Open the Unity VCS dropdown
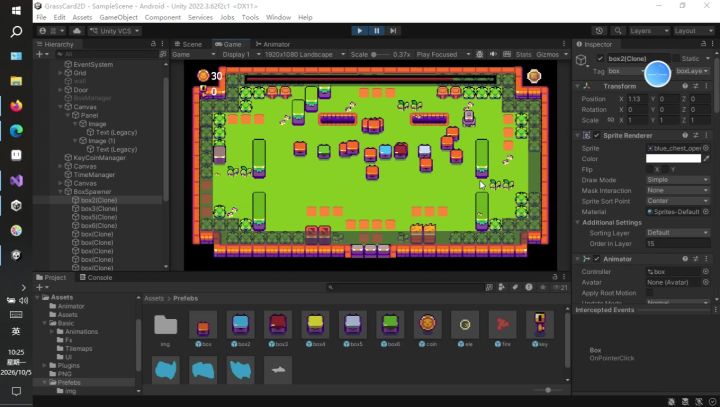Screen dimensions: 720x407 115,31
